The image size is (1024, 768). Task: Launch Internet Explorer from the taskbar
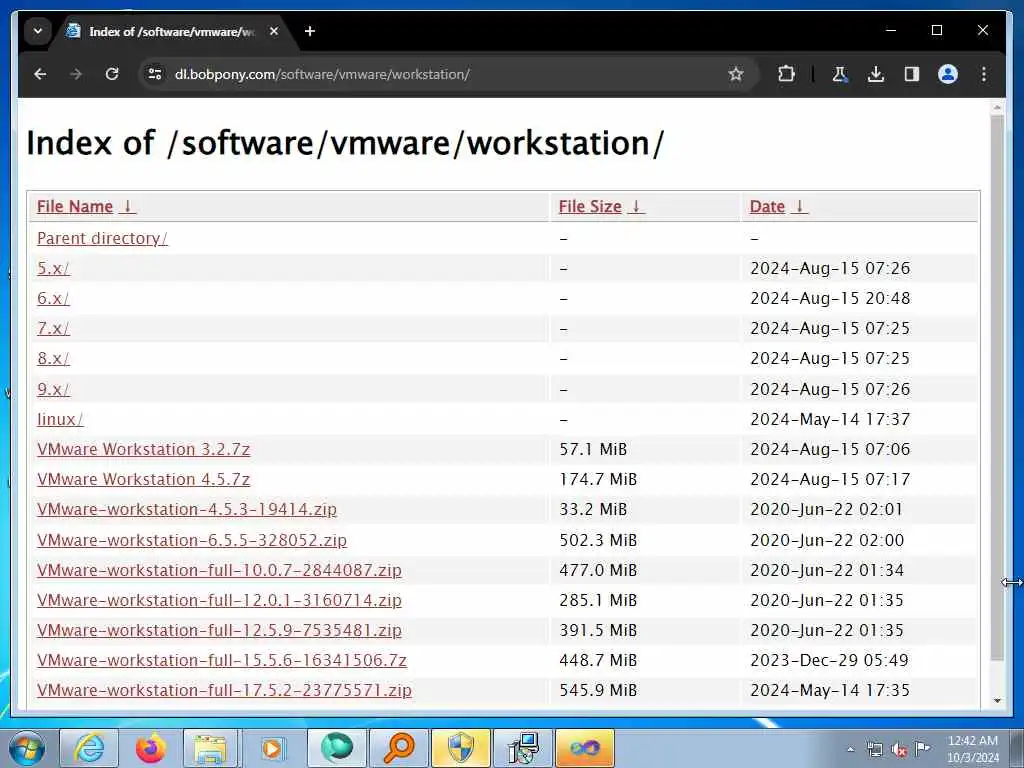(x=88, y=748)
